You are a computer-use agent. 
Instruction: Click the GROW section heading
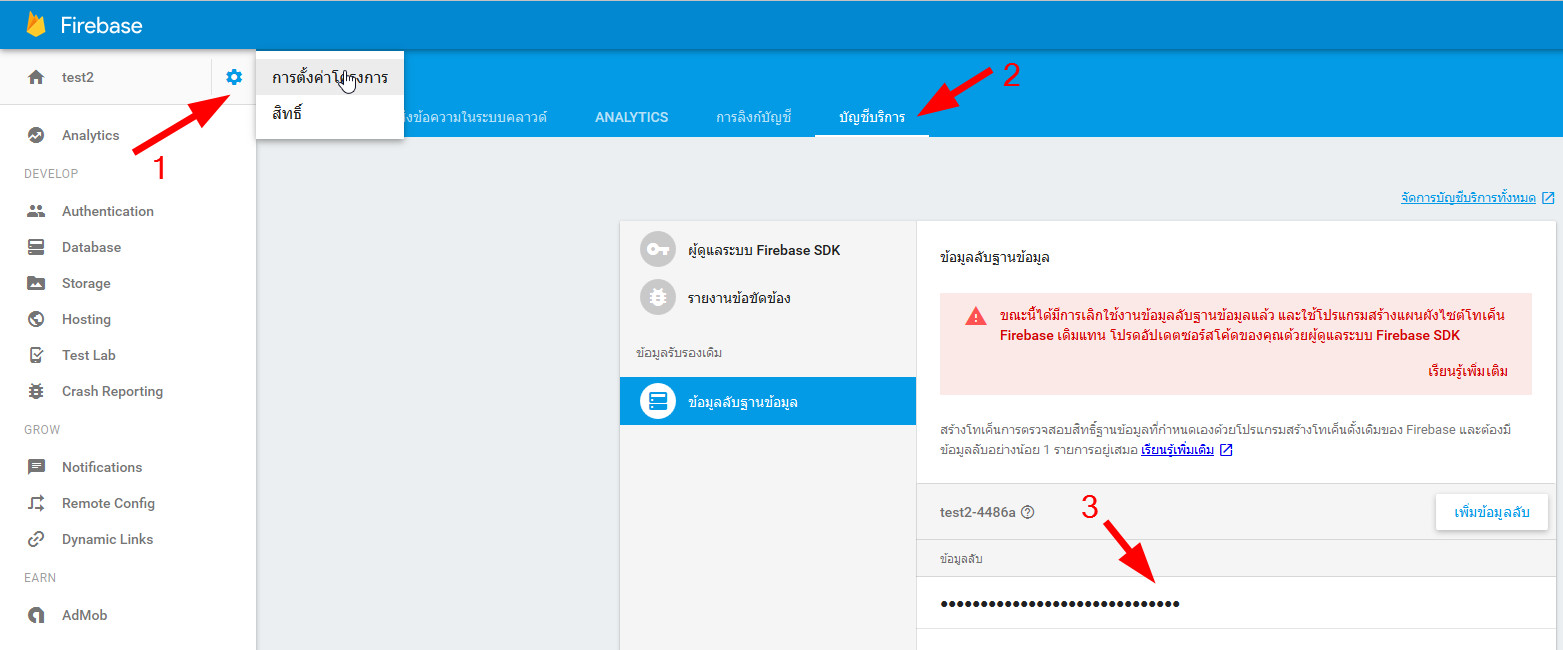pos(42,430)
